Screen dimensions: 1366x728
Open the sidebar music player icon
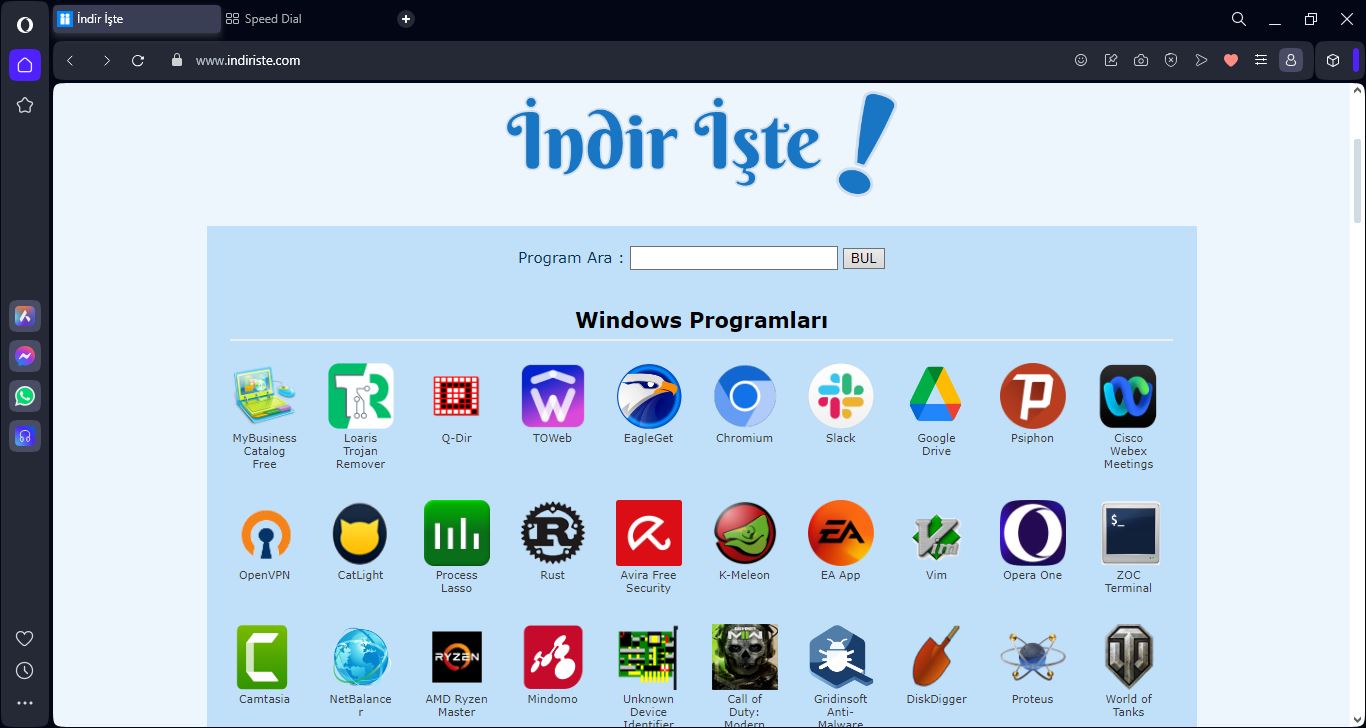[25, 436]
